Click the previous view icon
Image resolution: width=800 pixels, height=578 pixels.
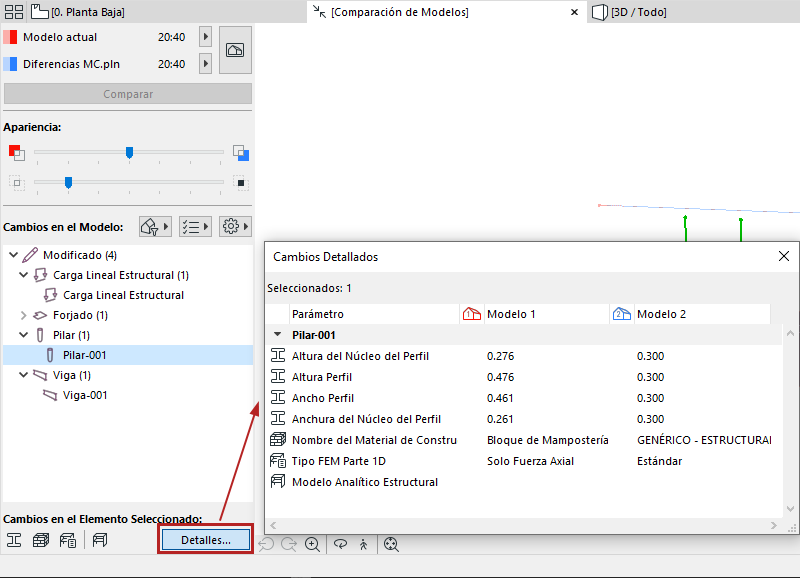266,544
